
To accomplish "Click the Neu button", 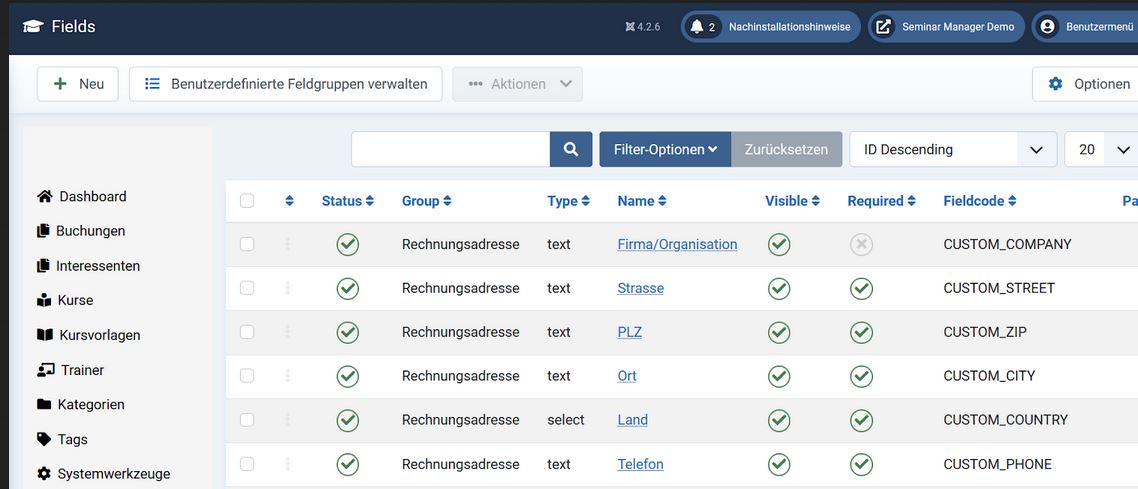I will click(78, 84).
